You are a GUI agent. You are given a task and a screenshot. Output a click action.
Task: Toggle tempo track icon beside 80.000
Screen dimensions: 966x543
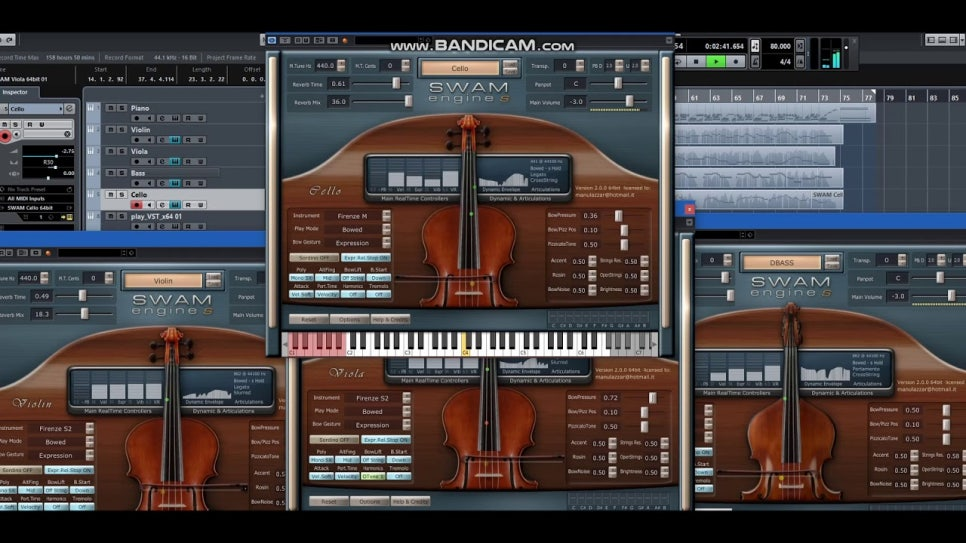(x=800, y=46)
